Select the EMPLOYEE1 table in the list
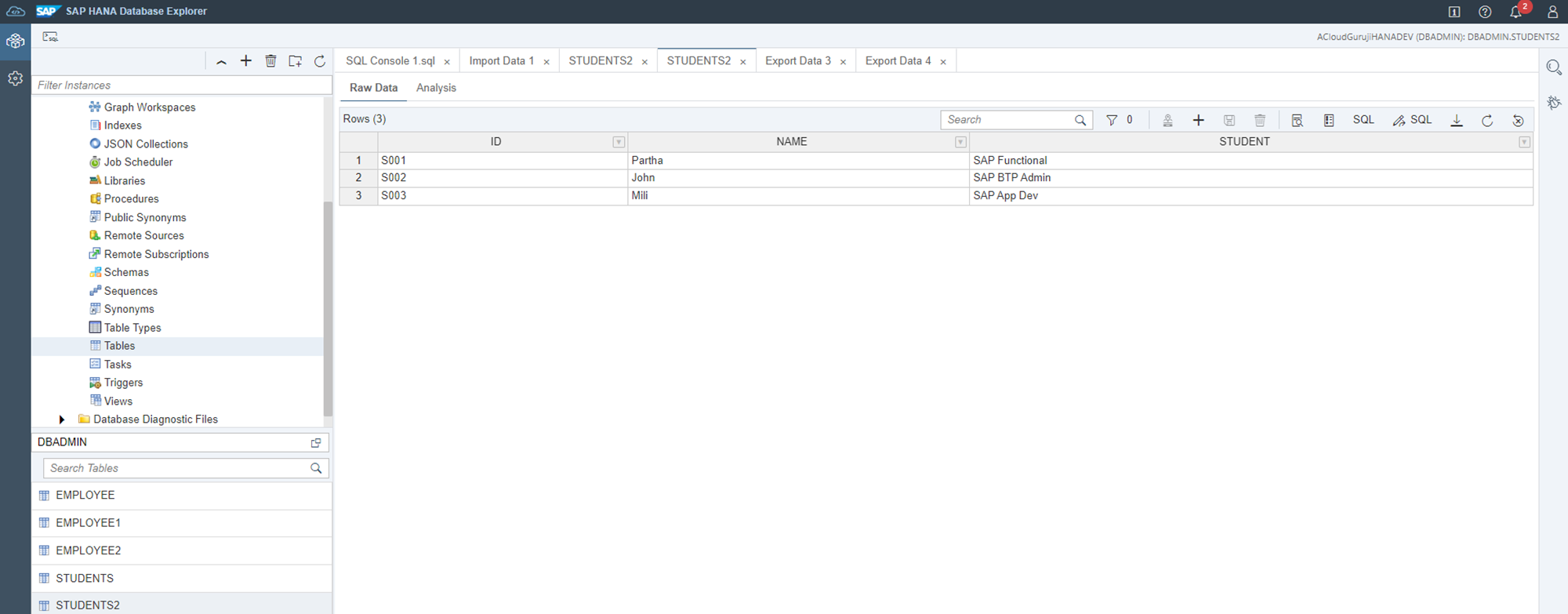Screen dimensions: 1568x614 tap(88, 523)
